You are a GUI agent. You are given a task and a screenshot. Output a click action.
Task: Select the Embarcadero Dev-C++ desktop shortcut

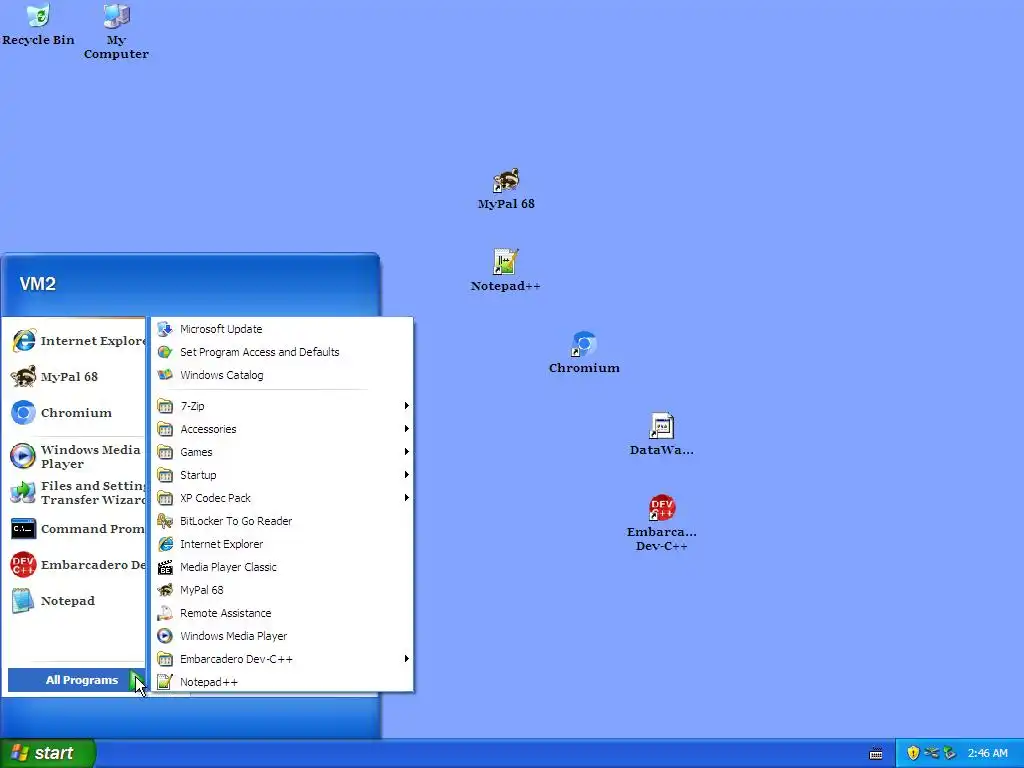coord(662,523)
